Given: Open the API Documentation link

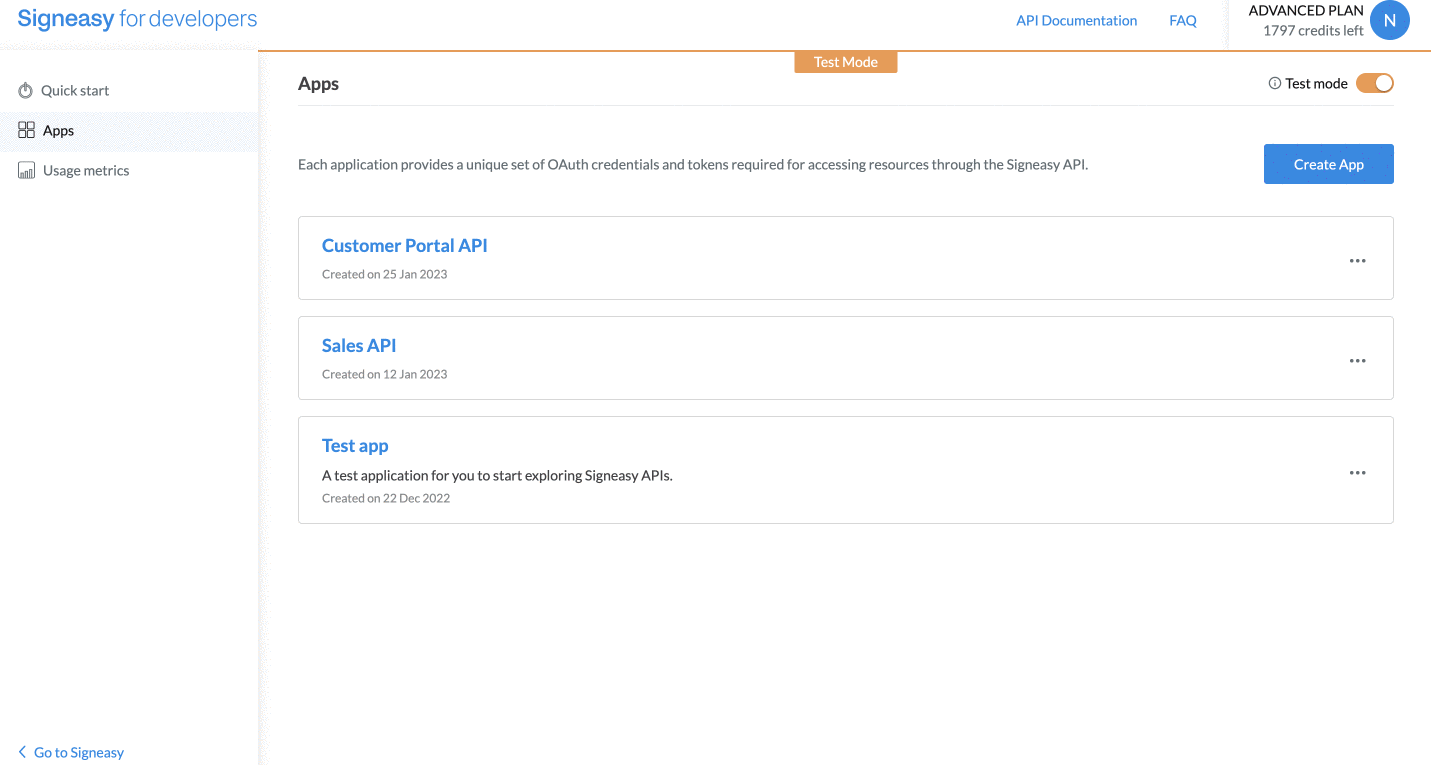Looking at the screenshot, I should click(x=1076, y=20).
